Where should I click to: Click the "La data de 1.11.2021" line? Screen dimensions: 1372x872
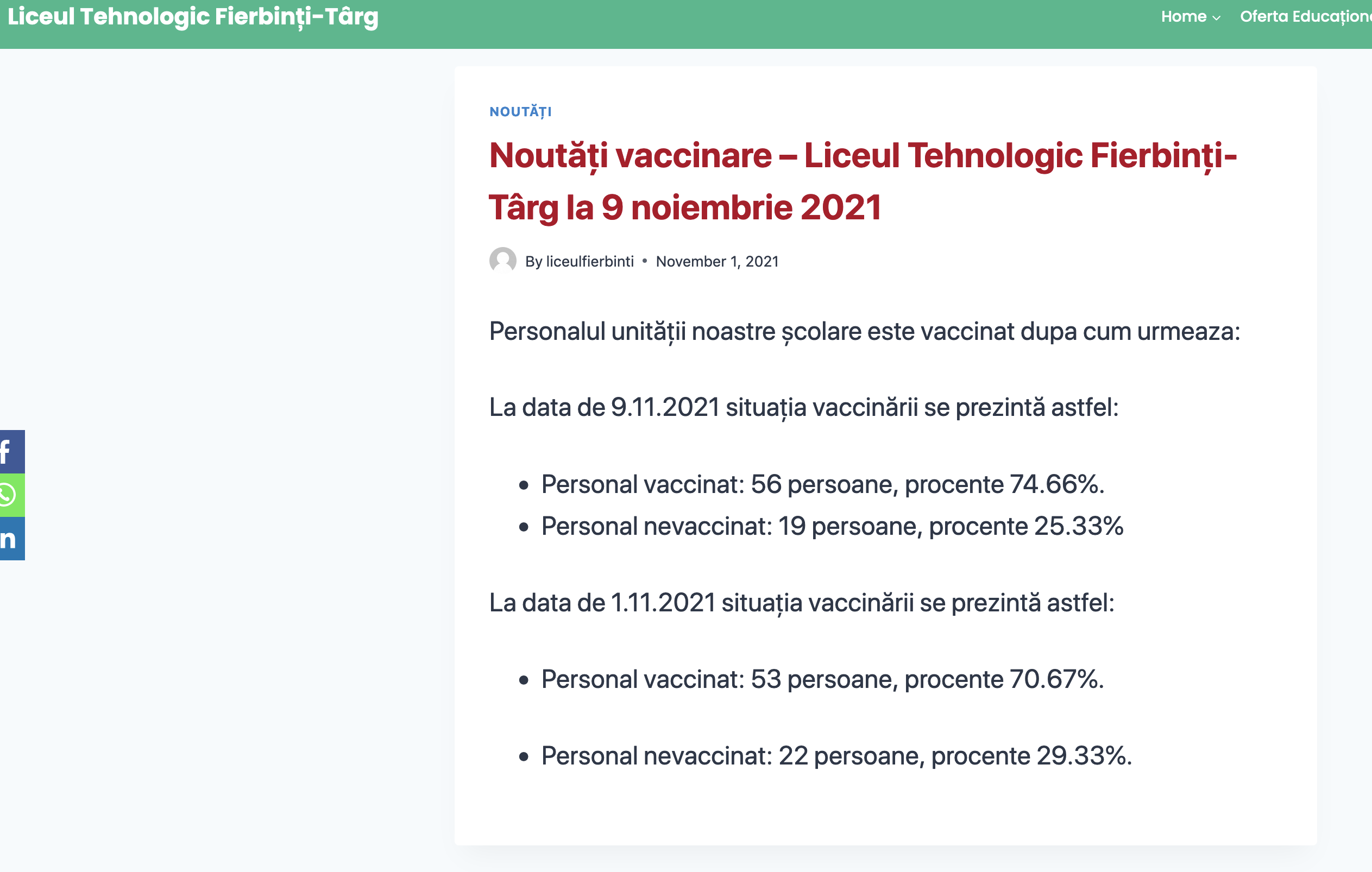[x=801, y=603]
